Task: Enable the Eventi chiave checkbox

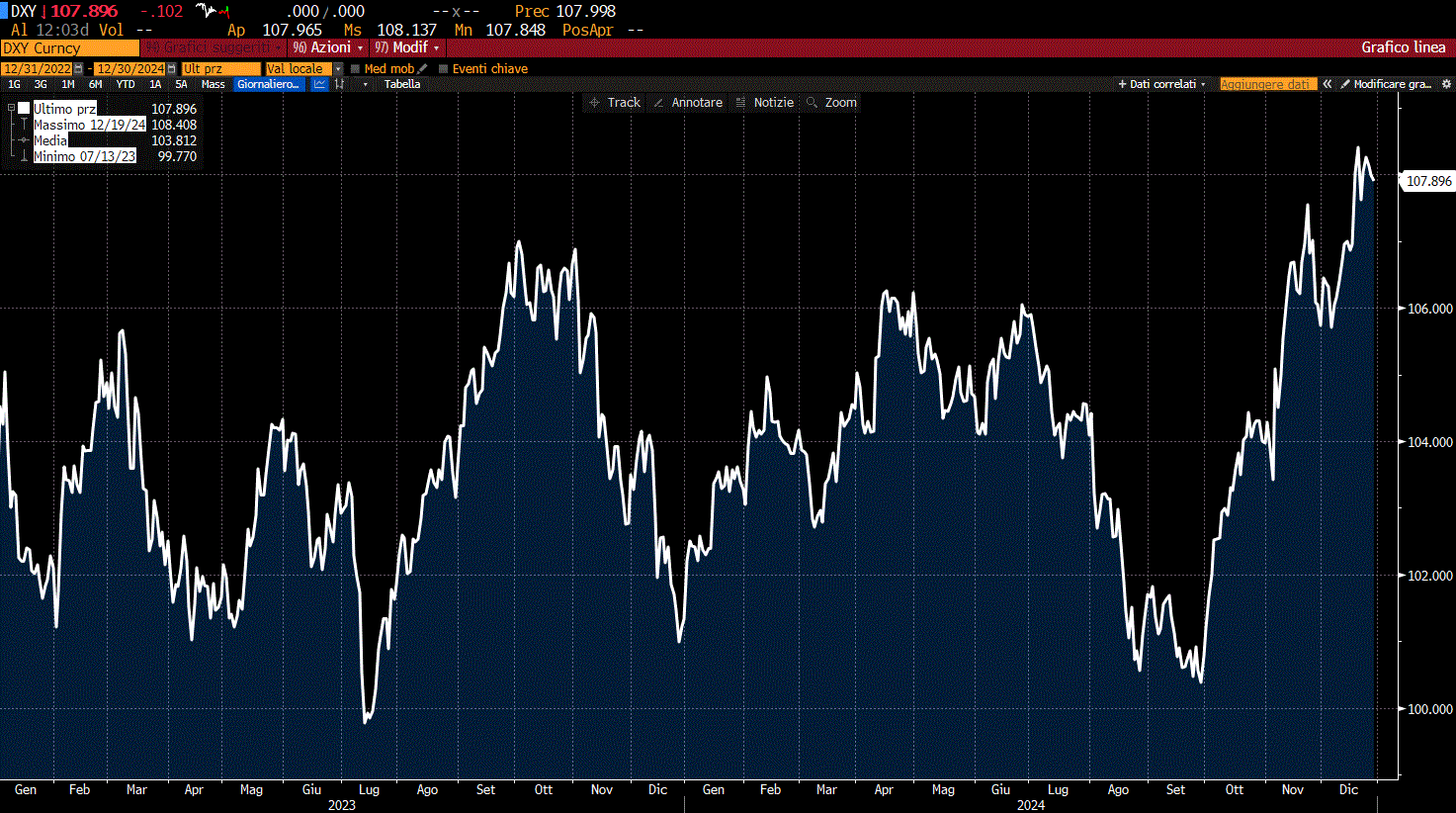Action: (443, 69)
